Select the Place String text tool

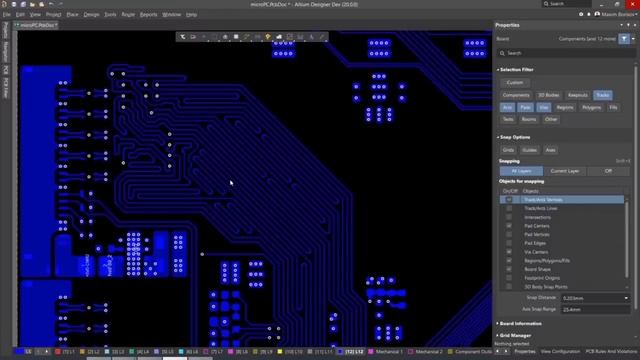tap(311, 37)
